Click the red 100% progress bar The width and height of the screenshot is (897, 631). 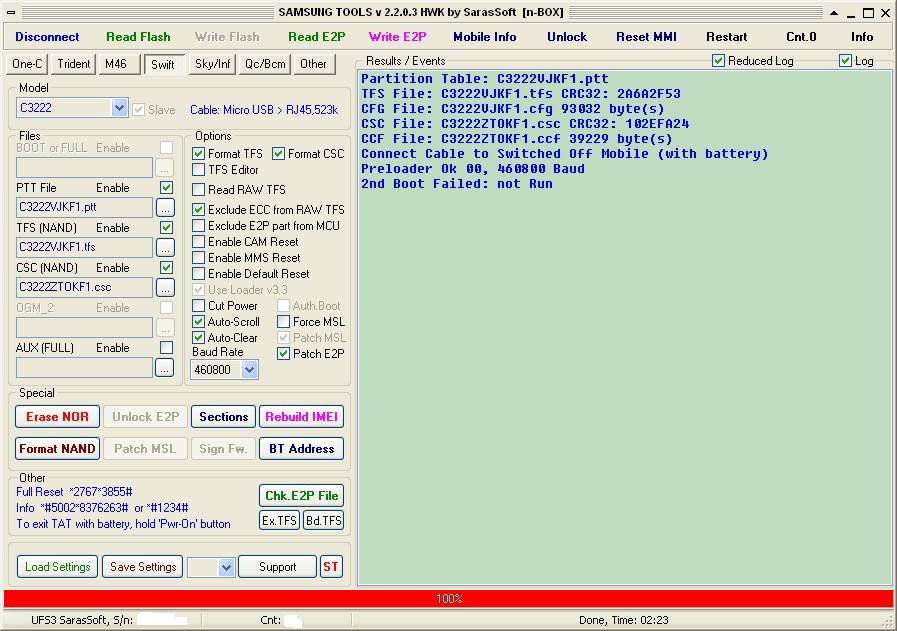pyautogui.click(x=448, y=599)
